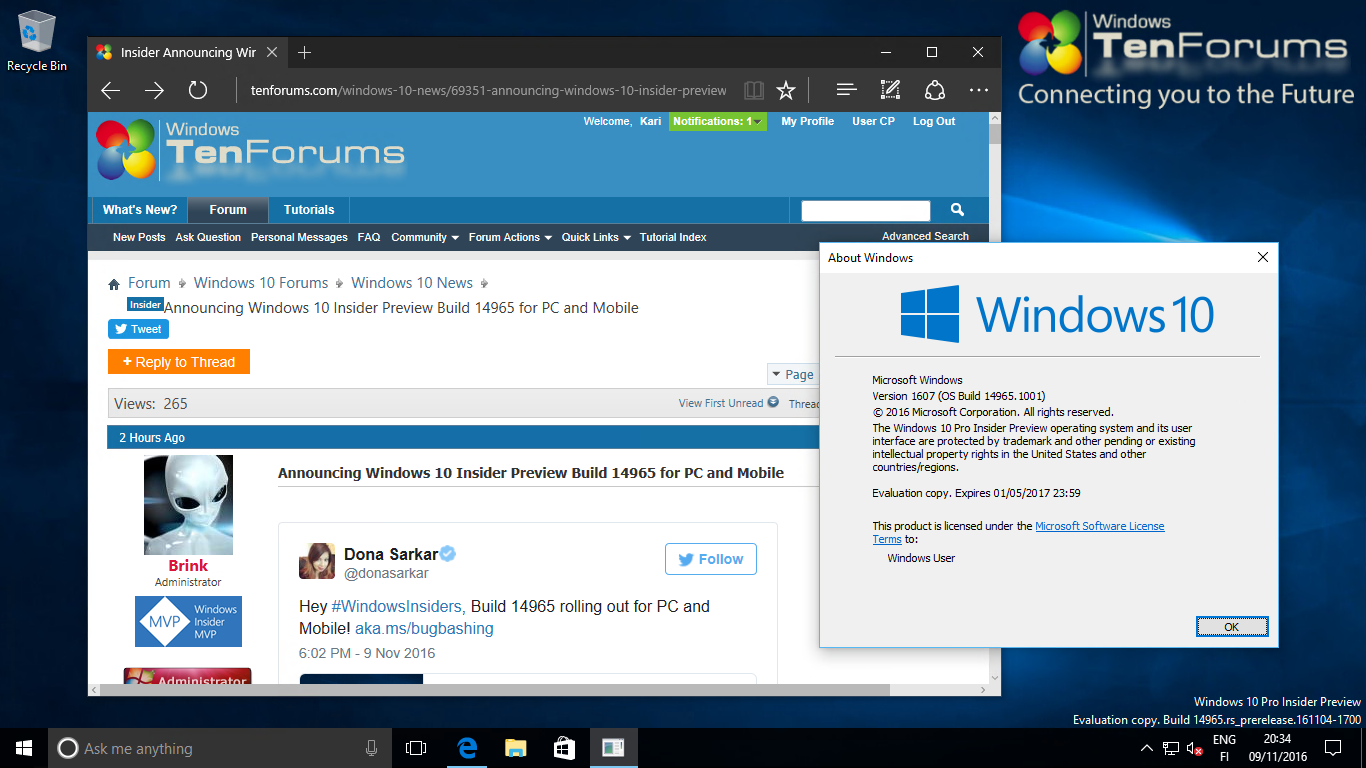
Task: Click Cortana microphone icon
Action: point(371,748)
